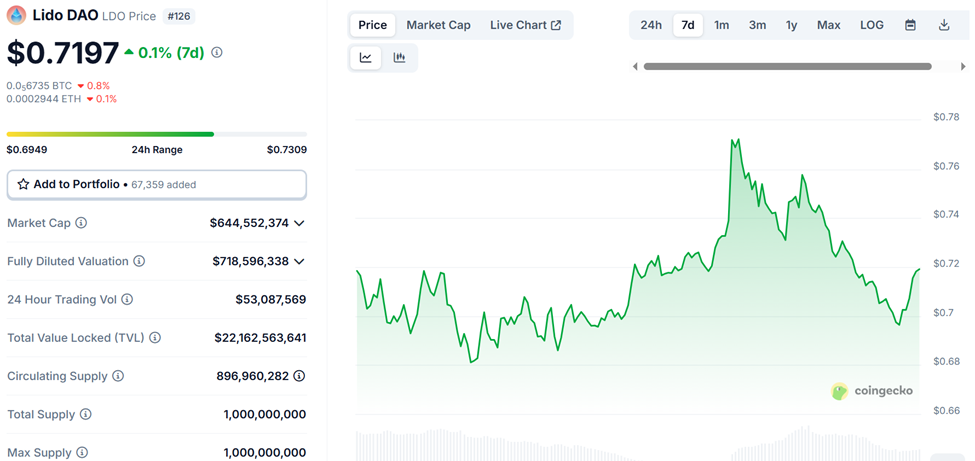Click the 0.0002944 ETH price text
Screen dimensions: 975x461
[x=44, y=98]
